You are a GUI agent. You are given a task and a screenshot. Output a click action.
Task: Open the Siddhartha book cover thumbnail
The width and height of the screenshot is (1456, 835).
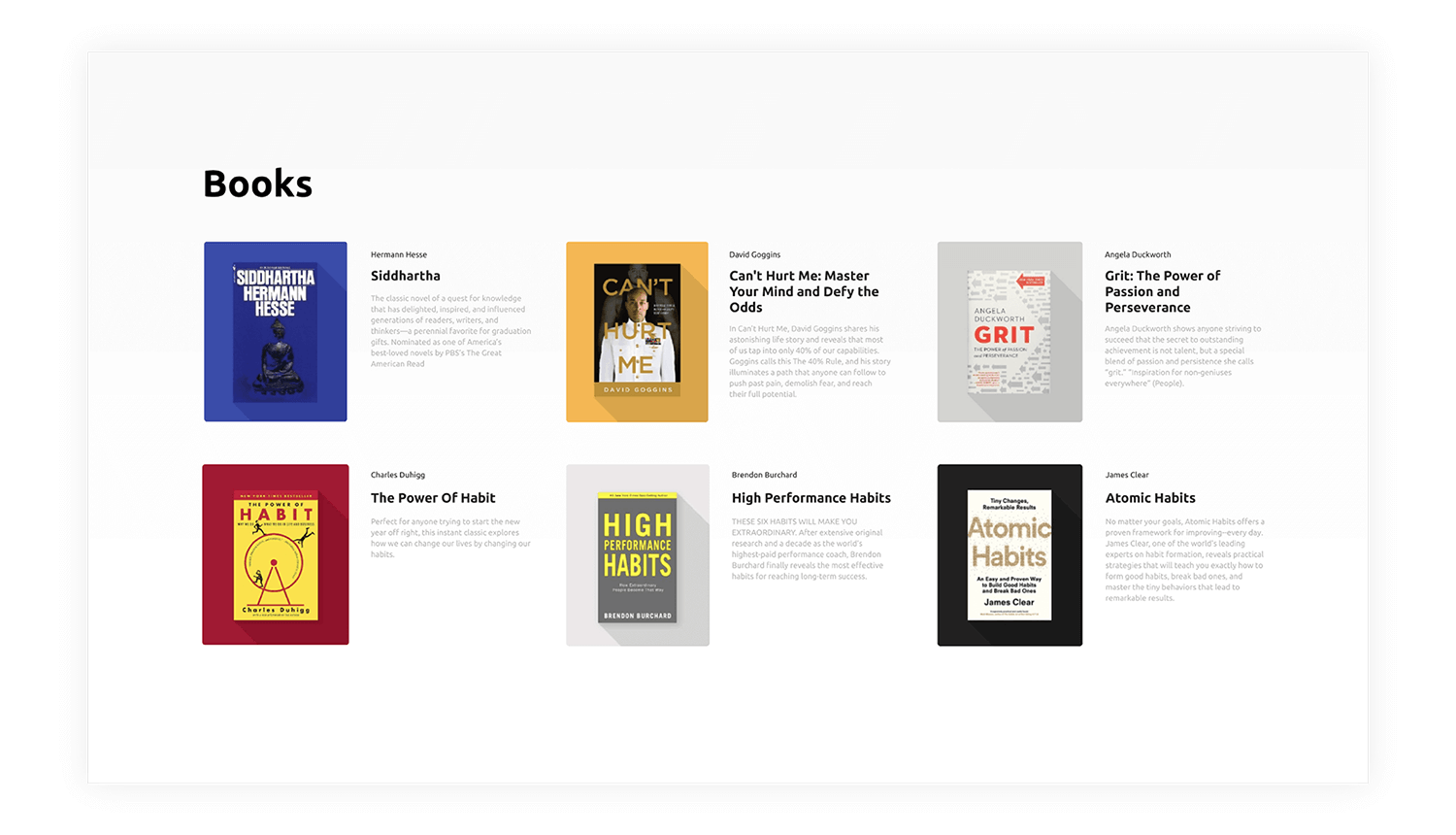(276, 331)
